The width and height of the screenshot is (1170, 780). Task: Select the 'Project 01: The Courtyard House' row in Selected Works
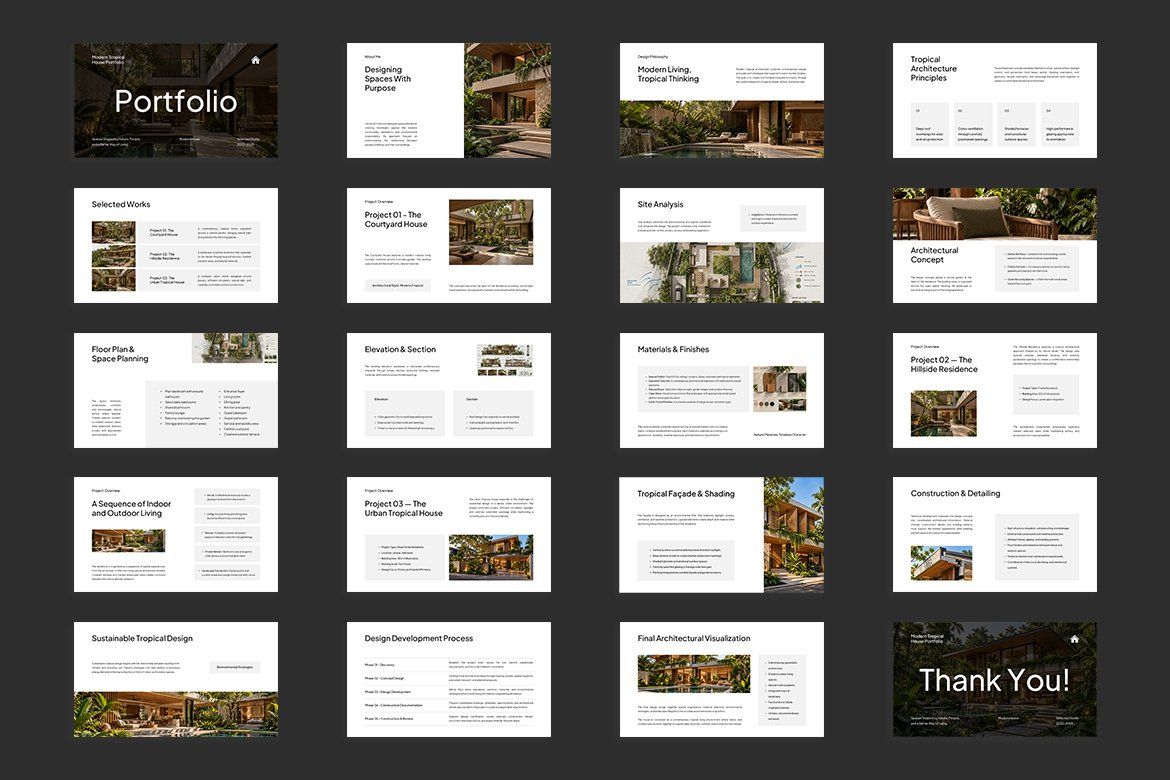(x=175, y=232)
